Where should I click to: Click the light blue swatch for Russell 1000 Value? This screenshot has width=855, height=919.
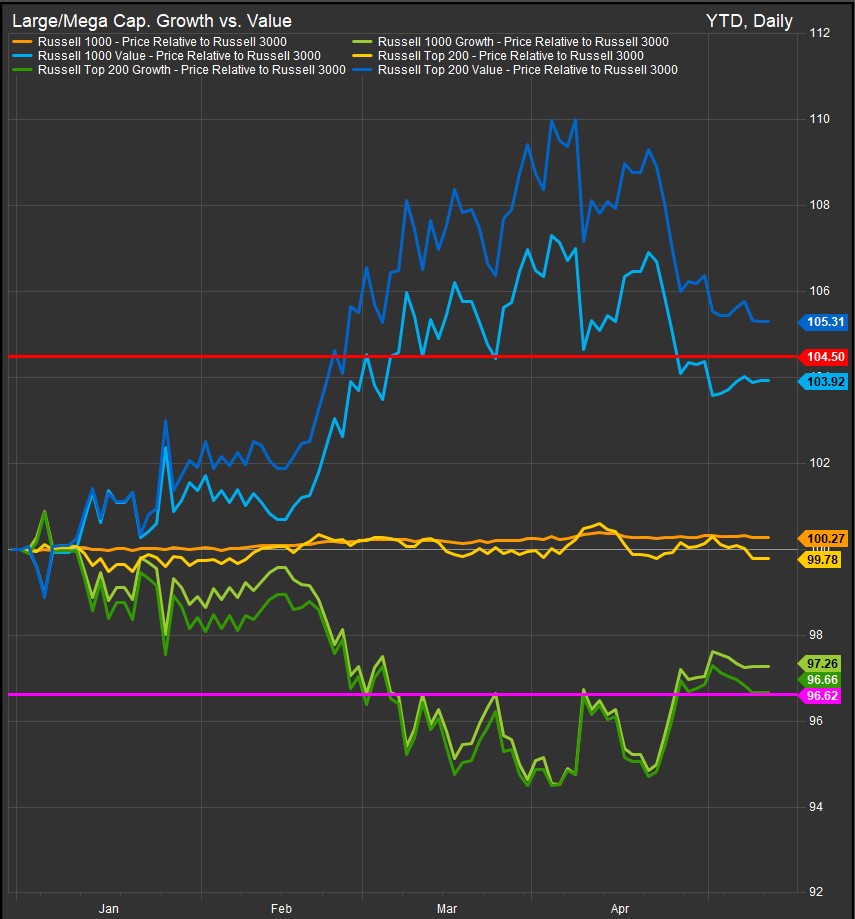(22, 56)
